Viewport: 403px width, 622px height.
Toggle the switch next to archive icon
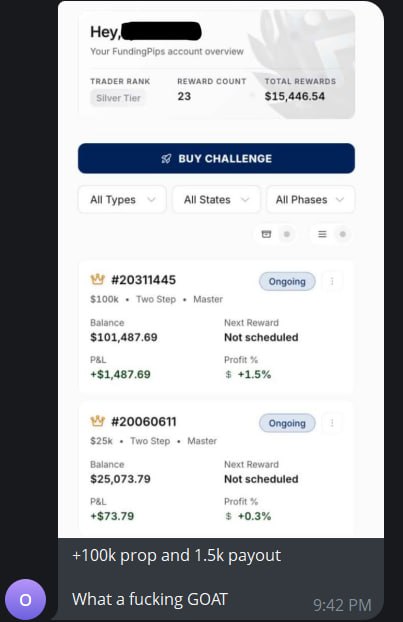pyautogui.click(x=286, y=234)
